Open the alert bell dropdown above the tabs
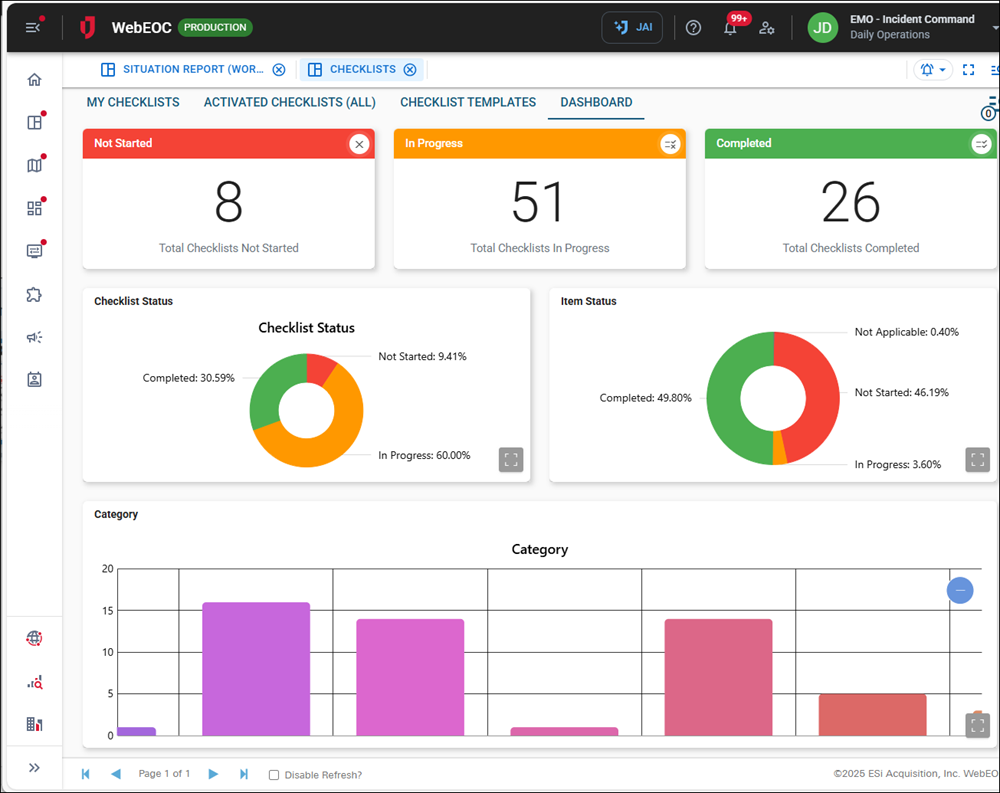Viewport: 1000px width, 793px height. pos(932,69)
